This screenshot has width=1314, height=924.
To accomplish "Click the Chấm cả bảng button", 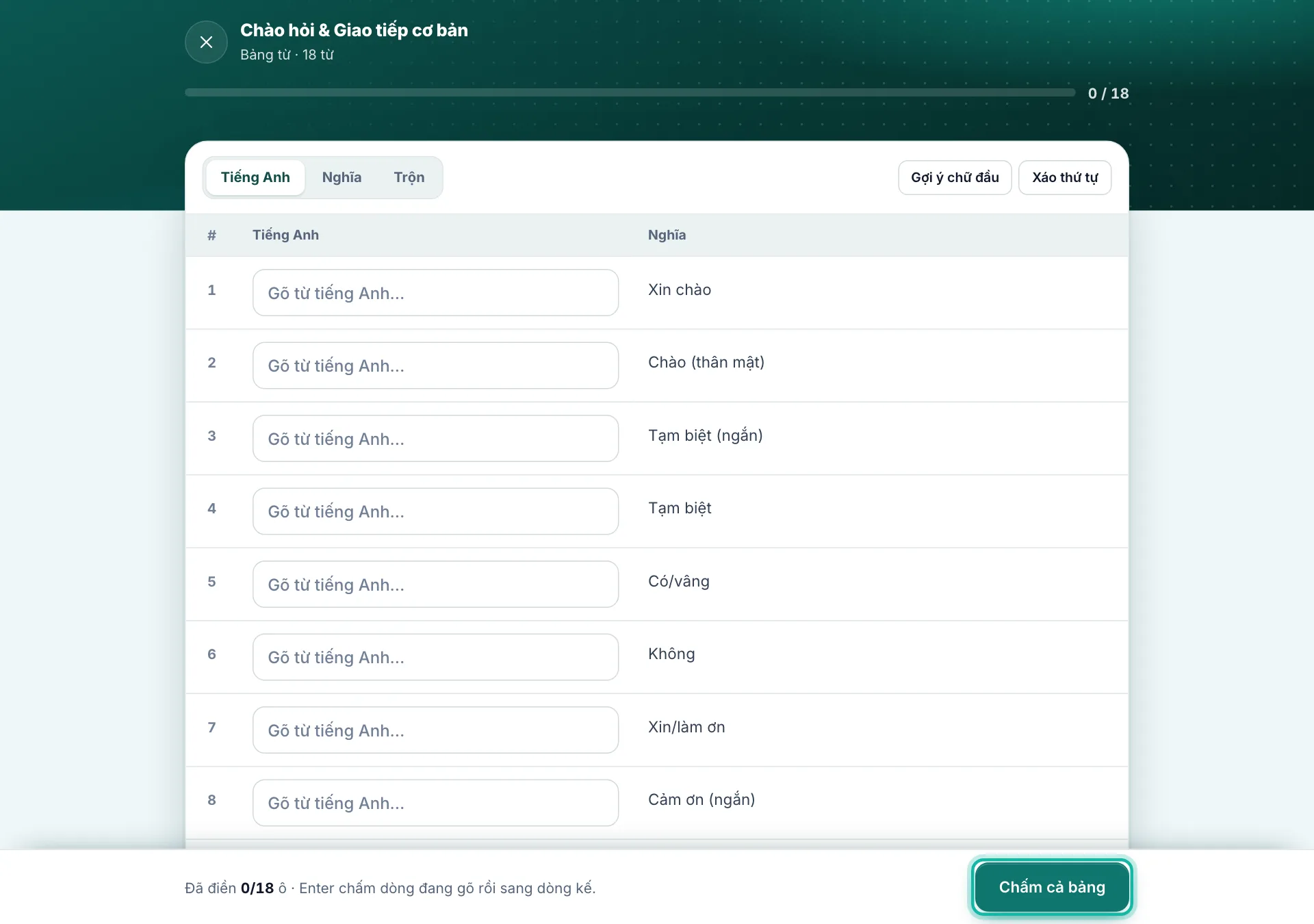I will 1052,887.
